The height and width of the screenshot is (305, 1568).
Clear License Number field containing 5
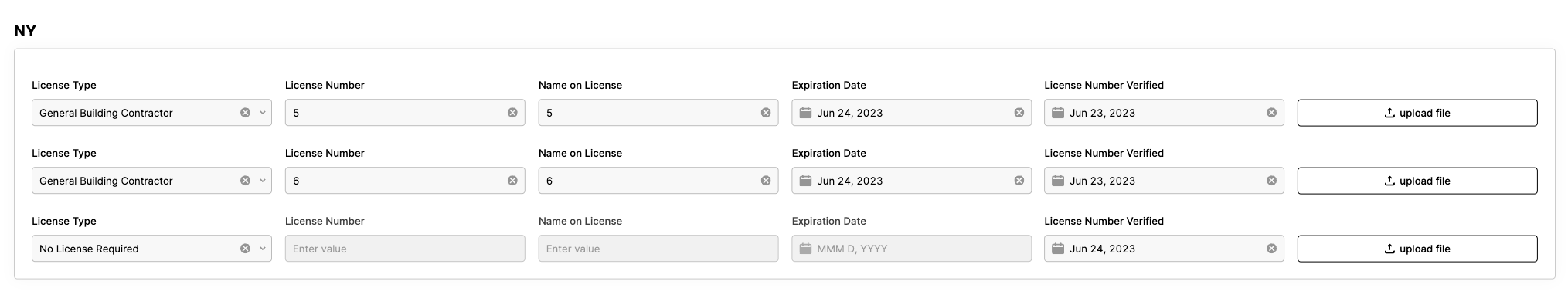(x=512, y=113)
